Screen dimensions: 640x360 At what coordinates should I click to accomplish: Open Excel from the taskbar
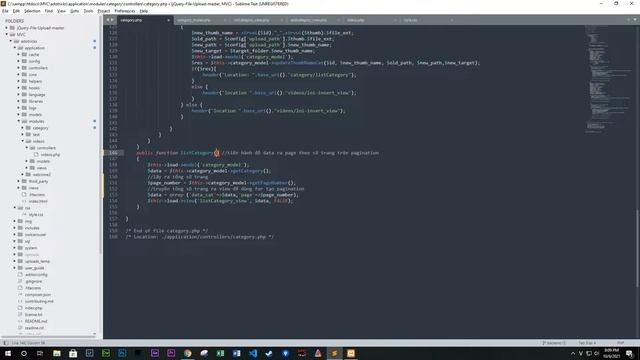pyautogui.click(x=220, y=353)
